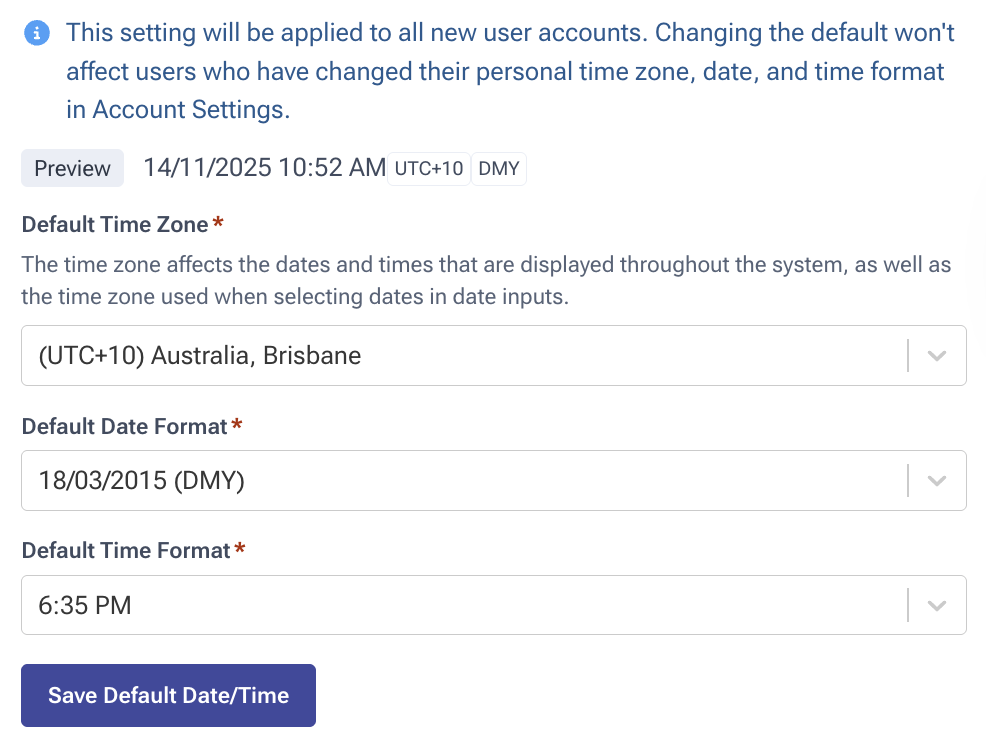Click the chevron arrow in time format field
This screenshot has width=986, height=744.
click(x=937, y=605)
